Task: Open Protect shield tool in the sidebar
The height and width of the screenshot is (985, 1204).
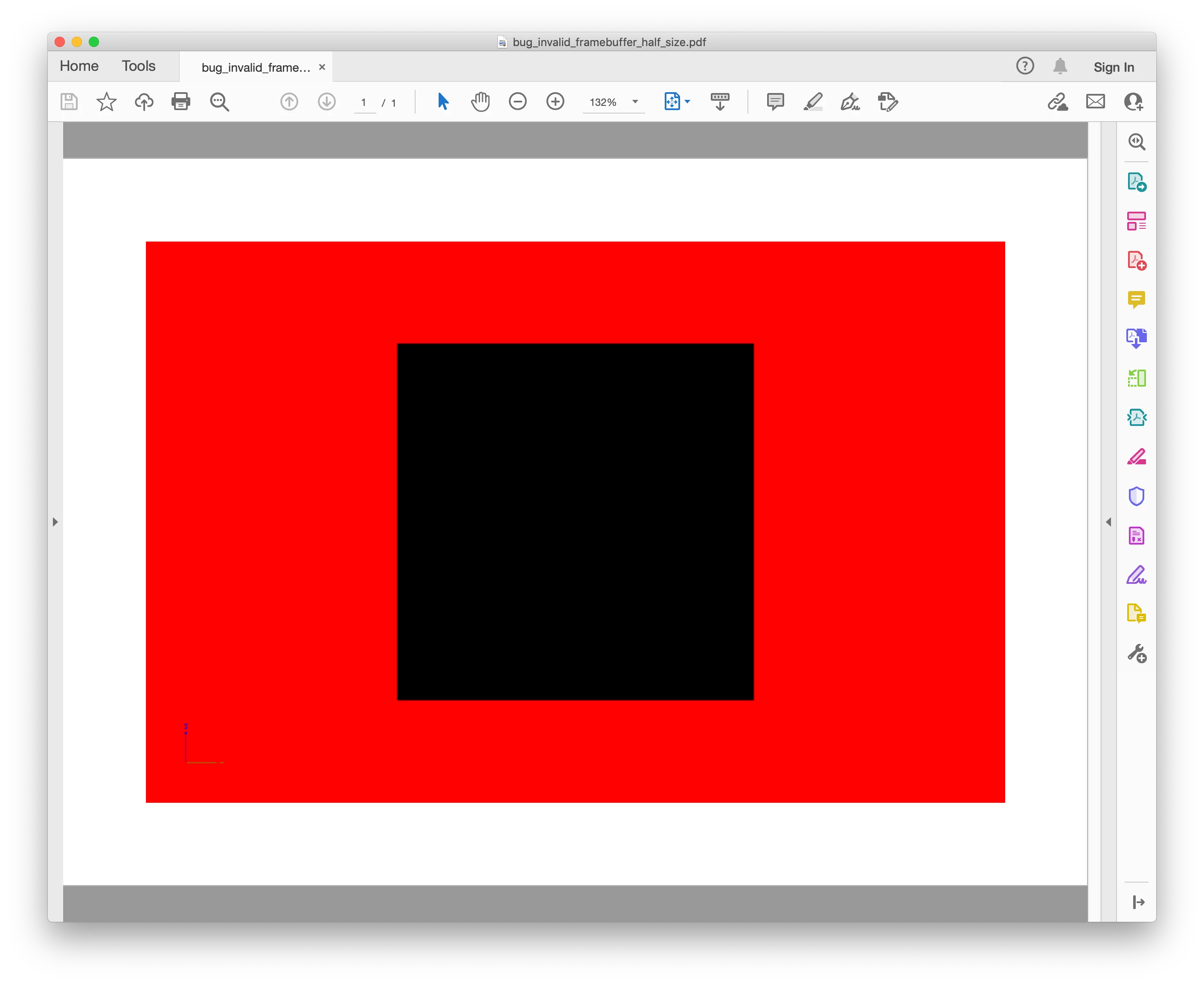Action: point(1136,496)
